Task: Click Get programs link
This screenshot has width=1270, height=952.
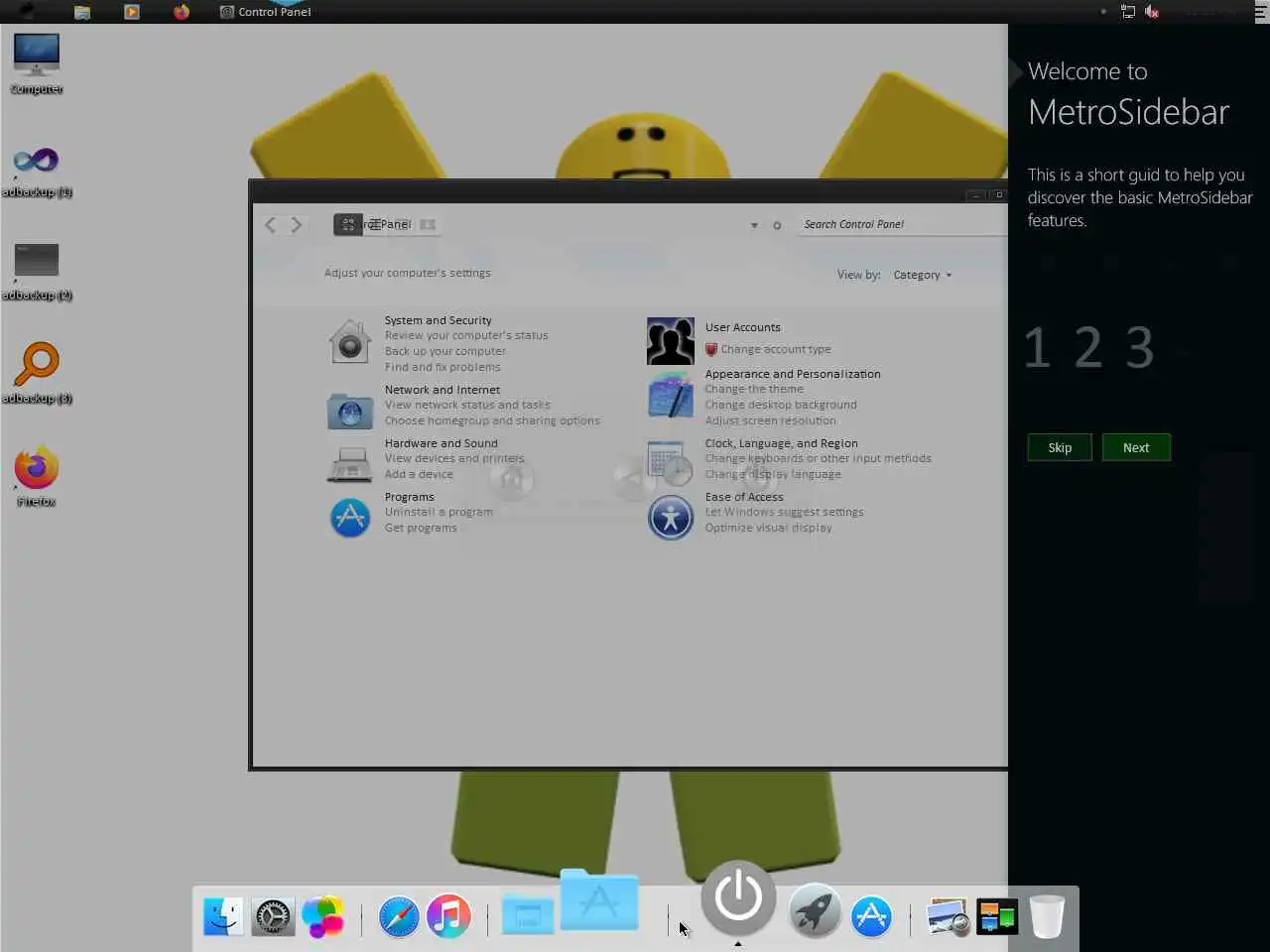Action: pyautogui.click(x=421, y=528)
